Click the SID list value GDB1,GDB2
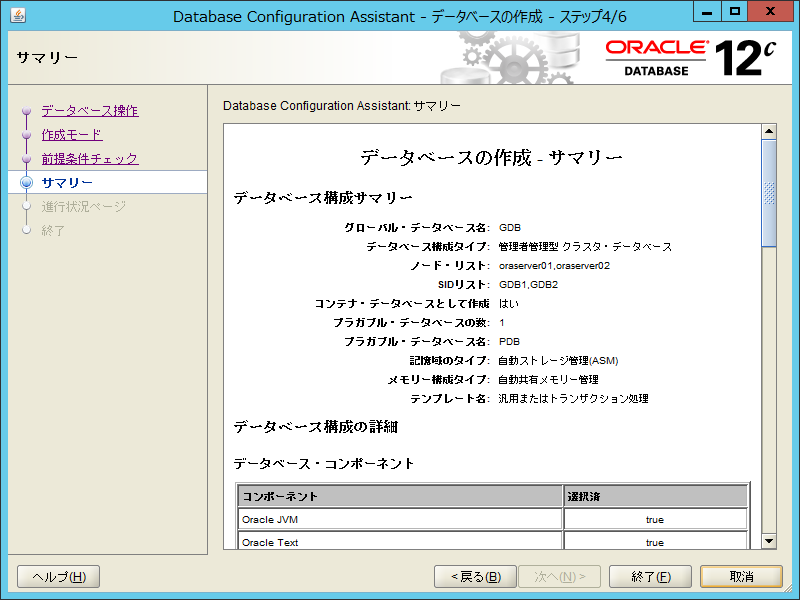The width and height of the screenshot is (800, 600). click(x=528, y=285)
